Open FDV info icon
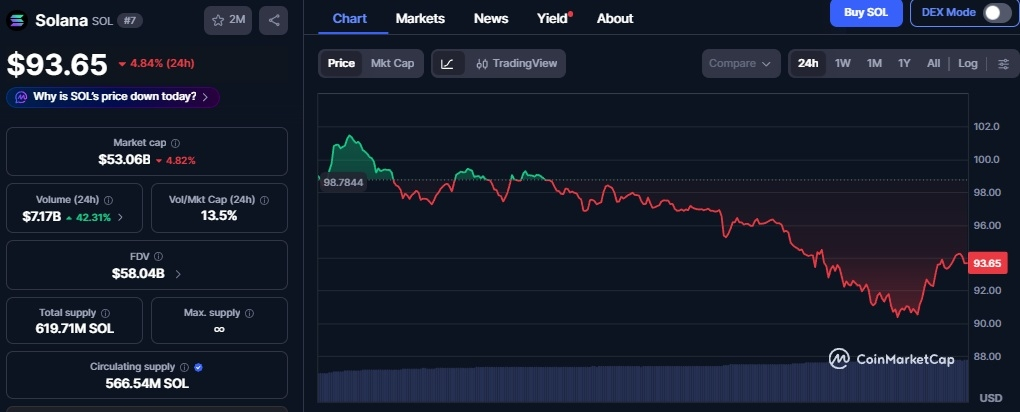Screen dimensions: 1020x412 (159, 256)
